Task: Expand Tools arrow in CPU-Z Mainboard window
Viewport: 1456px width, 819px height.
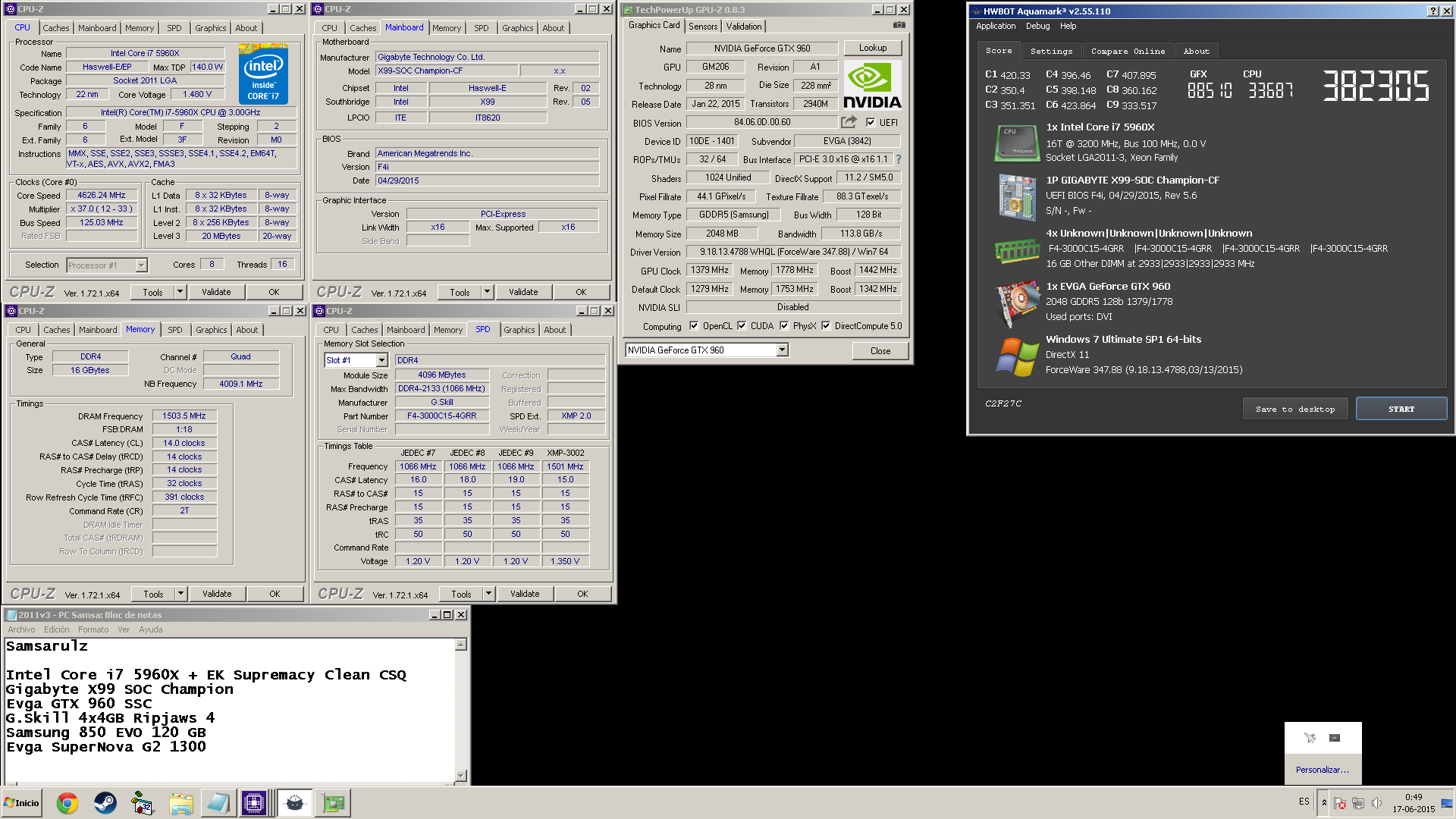Action: click(x=487, y=292)
